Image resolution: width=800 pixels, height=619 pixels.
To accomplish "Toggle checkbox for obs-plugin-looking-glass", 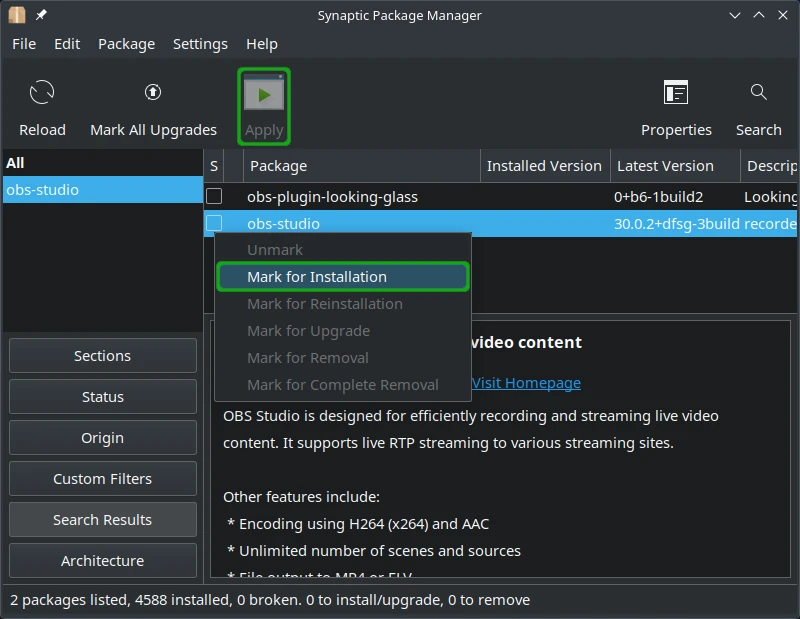I will (214, 196).
